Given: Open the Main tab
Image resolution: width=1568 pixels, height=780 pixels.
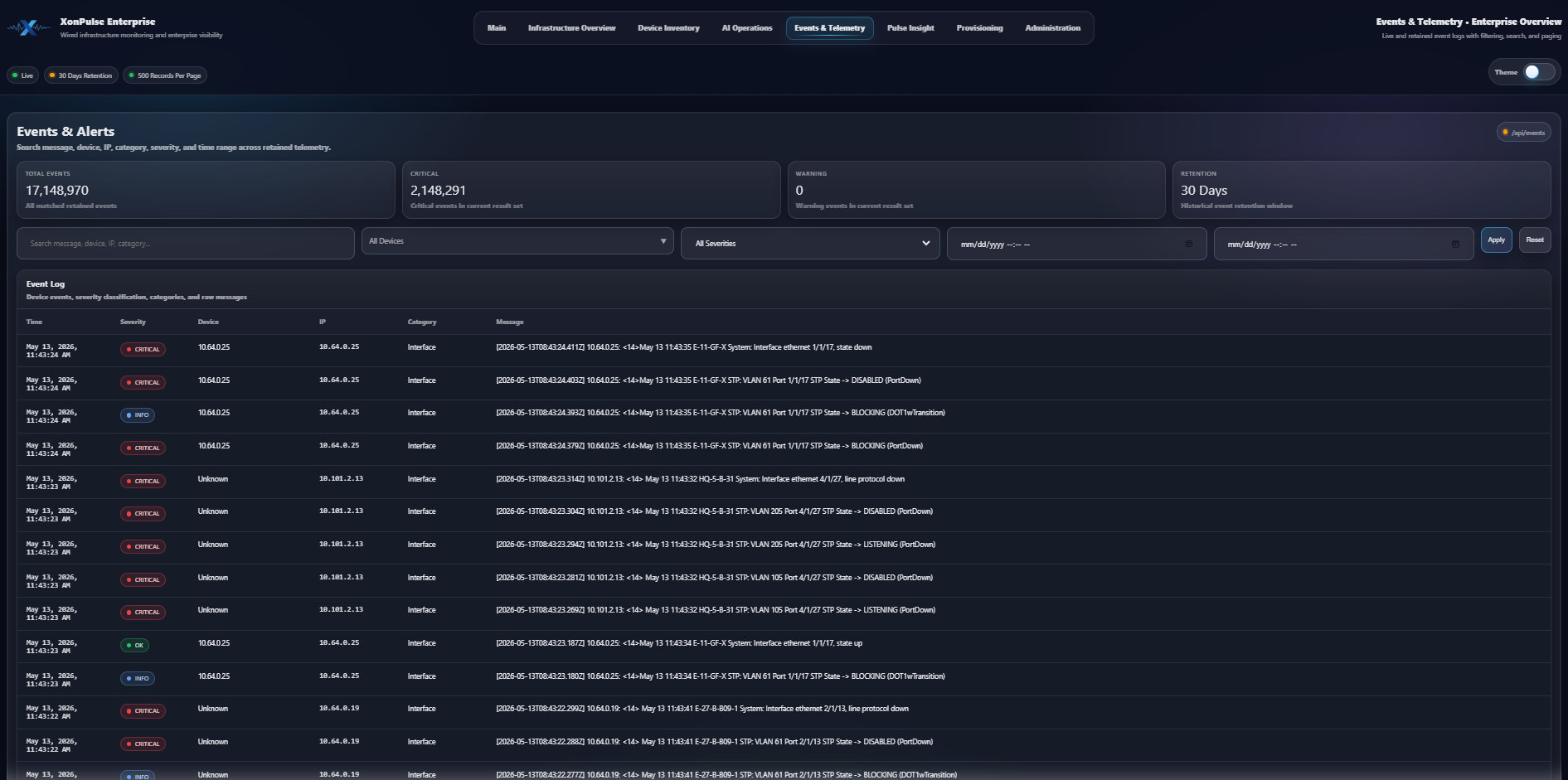Looking at the screenshot, I should [497, 28].
